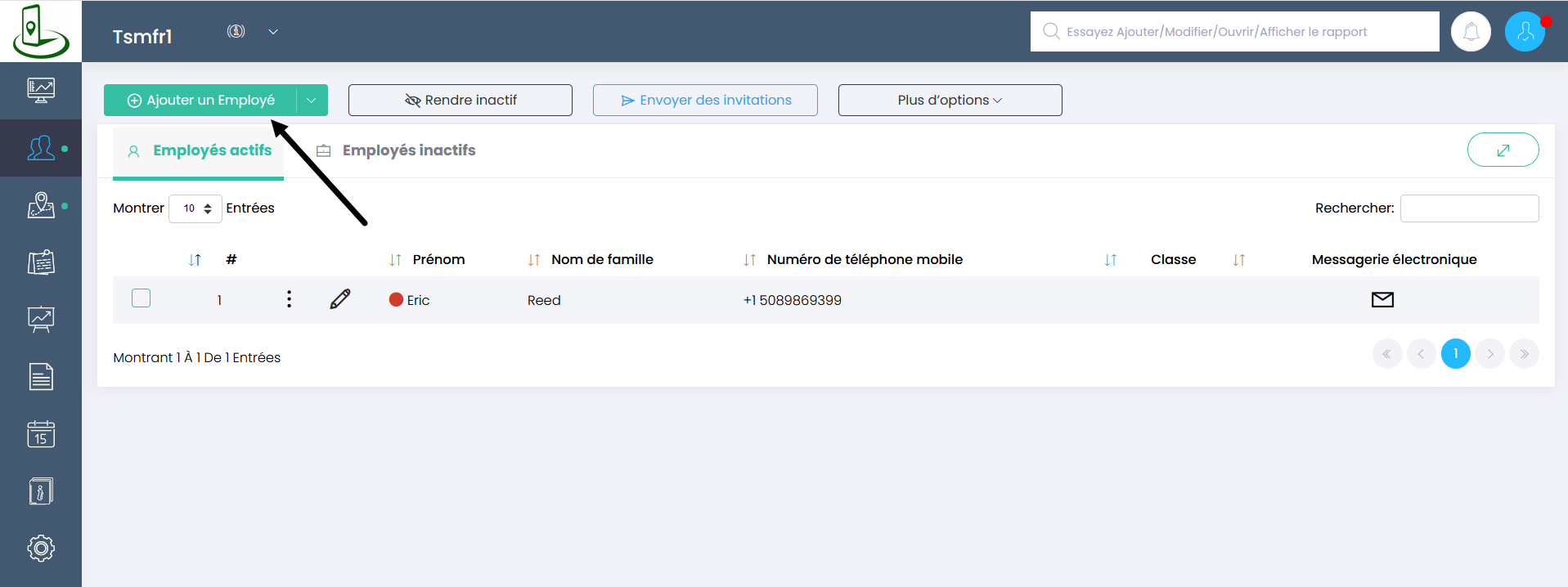1568x587 pixels.
Task: Focus the top search bar
Action: click(1234, 32)
